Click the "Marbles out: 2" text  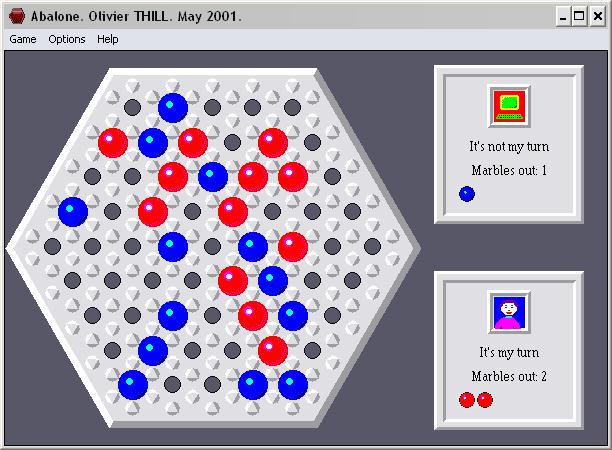pyautogui.click(x=509, y=376)
